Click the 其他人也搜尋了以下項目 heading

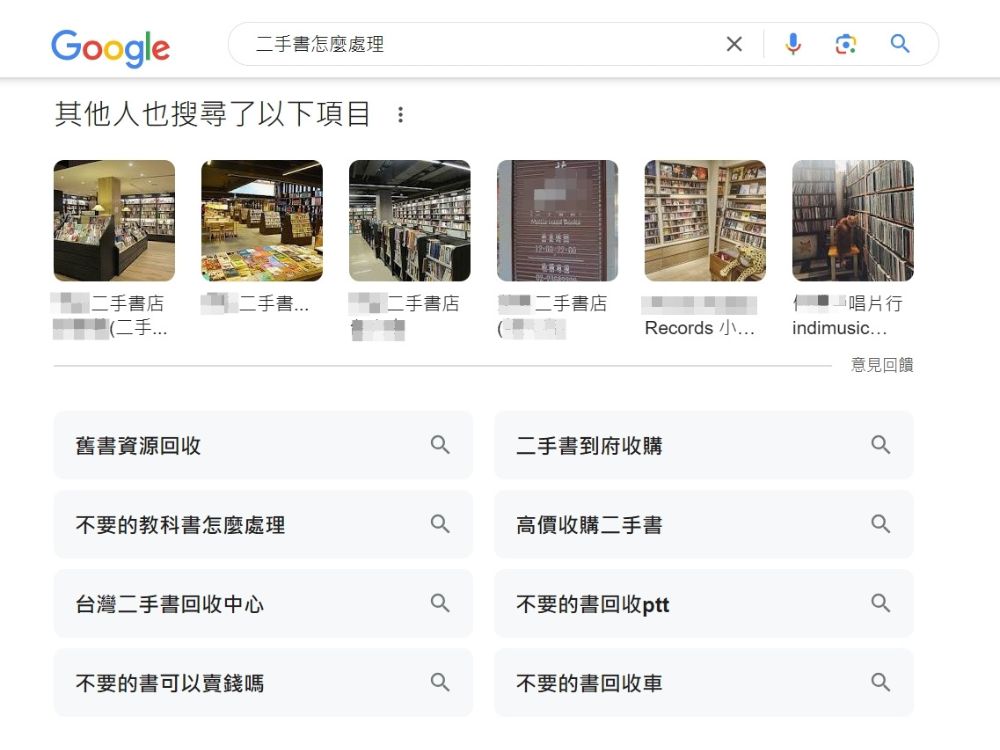(212, 114)
